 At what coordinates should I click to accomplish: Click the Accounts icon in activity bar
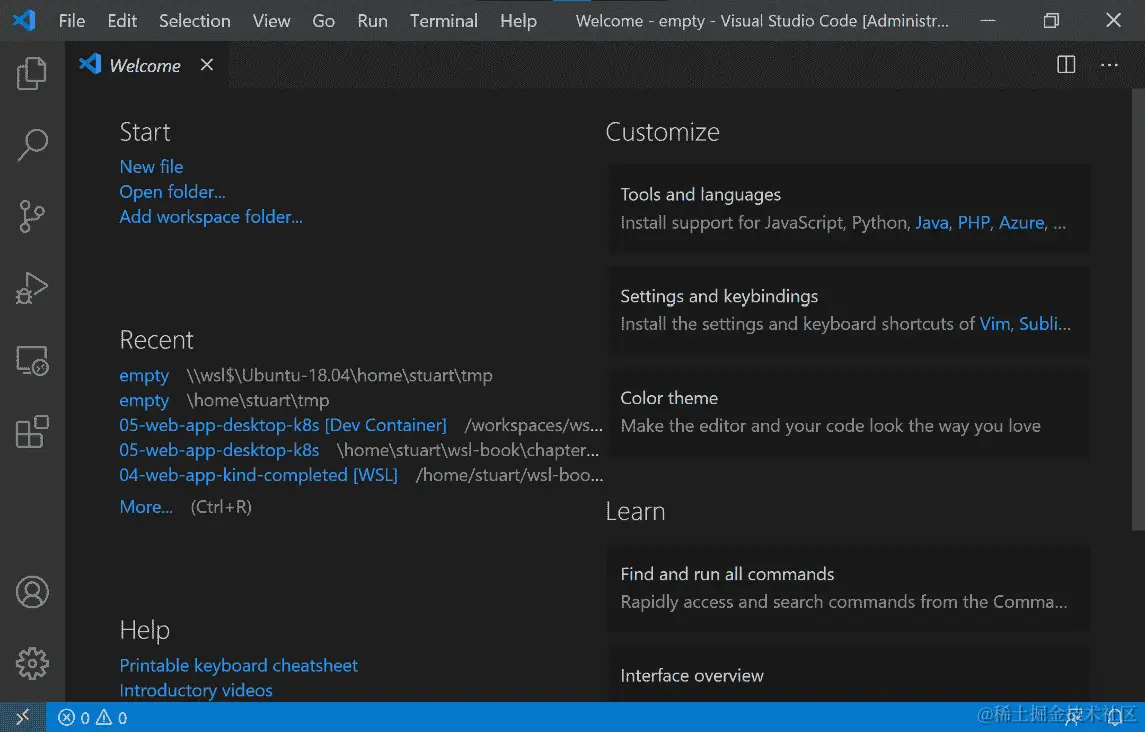tap(31, 592)
